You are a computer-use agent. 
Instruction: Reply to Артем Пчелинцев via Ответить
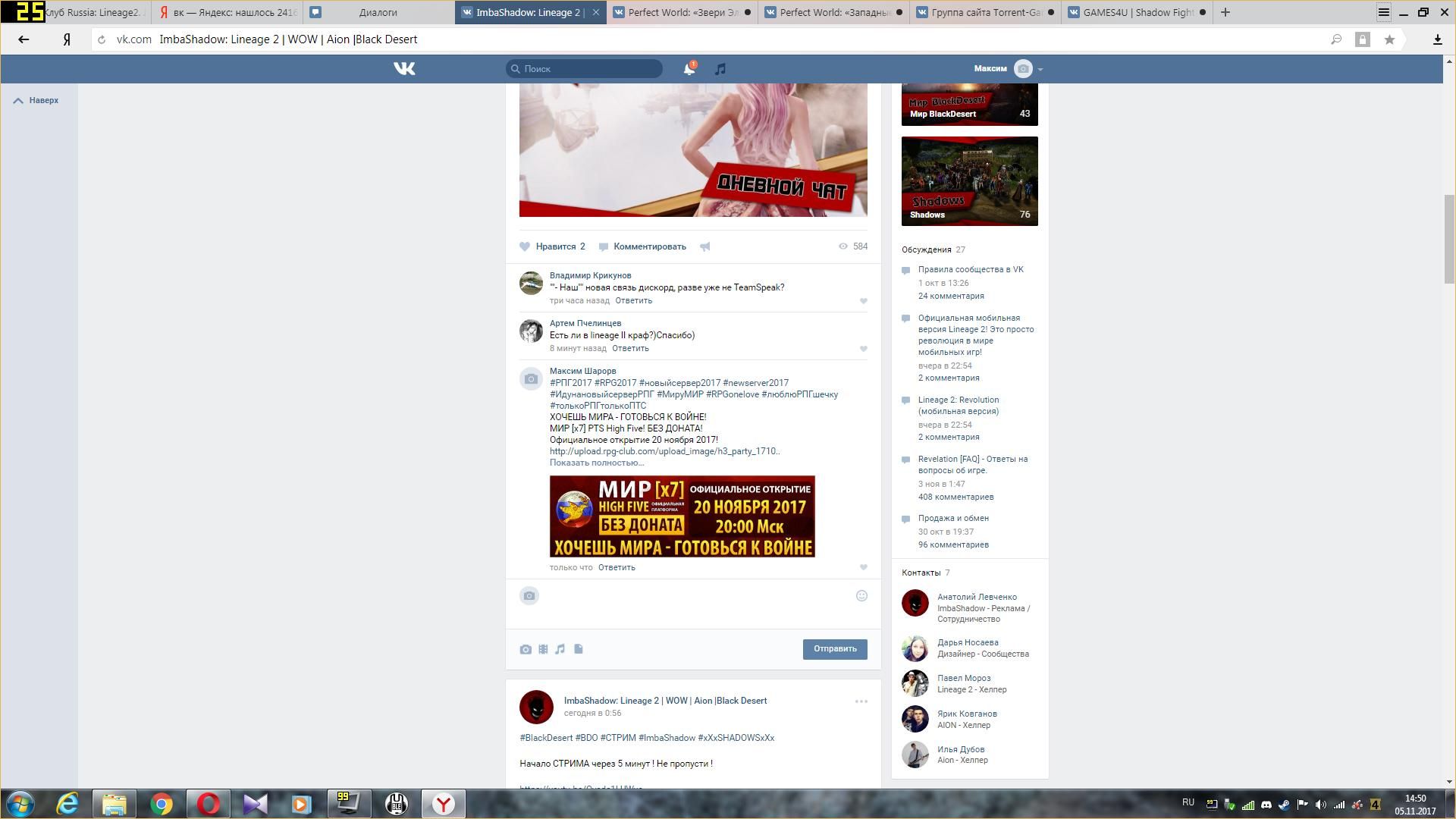[630, 349]
